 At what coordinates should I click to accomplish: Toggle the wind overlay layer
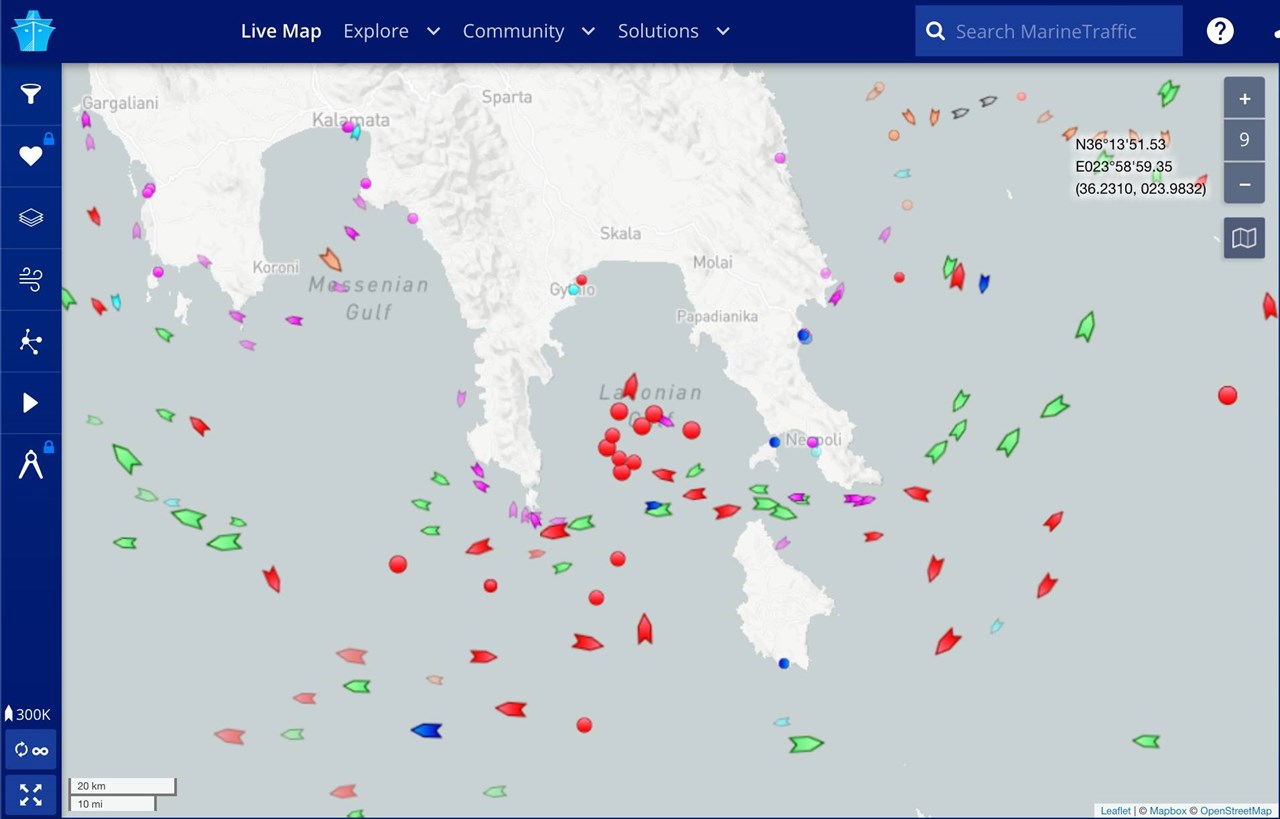click(x=30, y=279)
